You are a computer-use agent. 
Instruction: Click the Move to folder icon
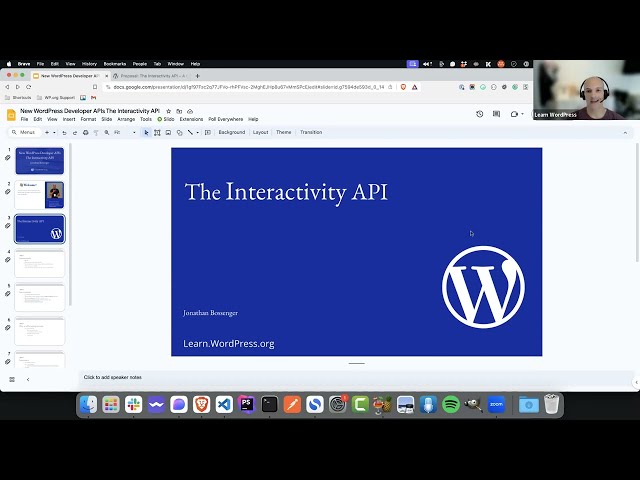click(179, 111)
